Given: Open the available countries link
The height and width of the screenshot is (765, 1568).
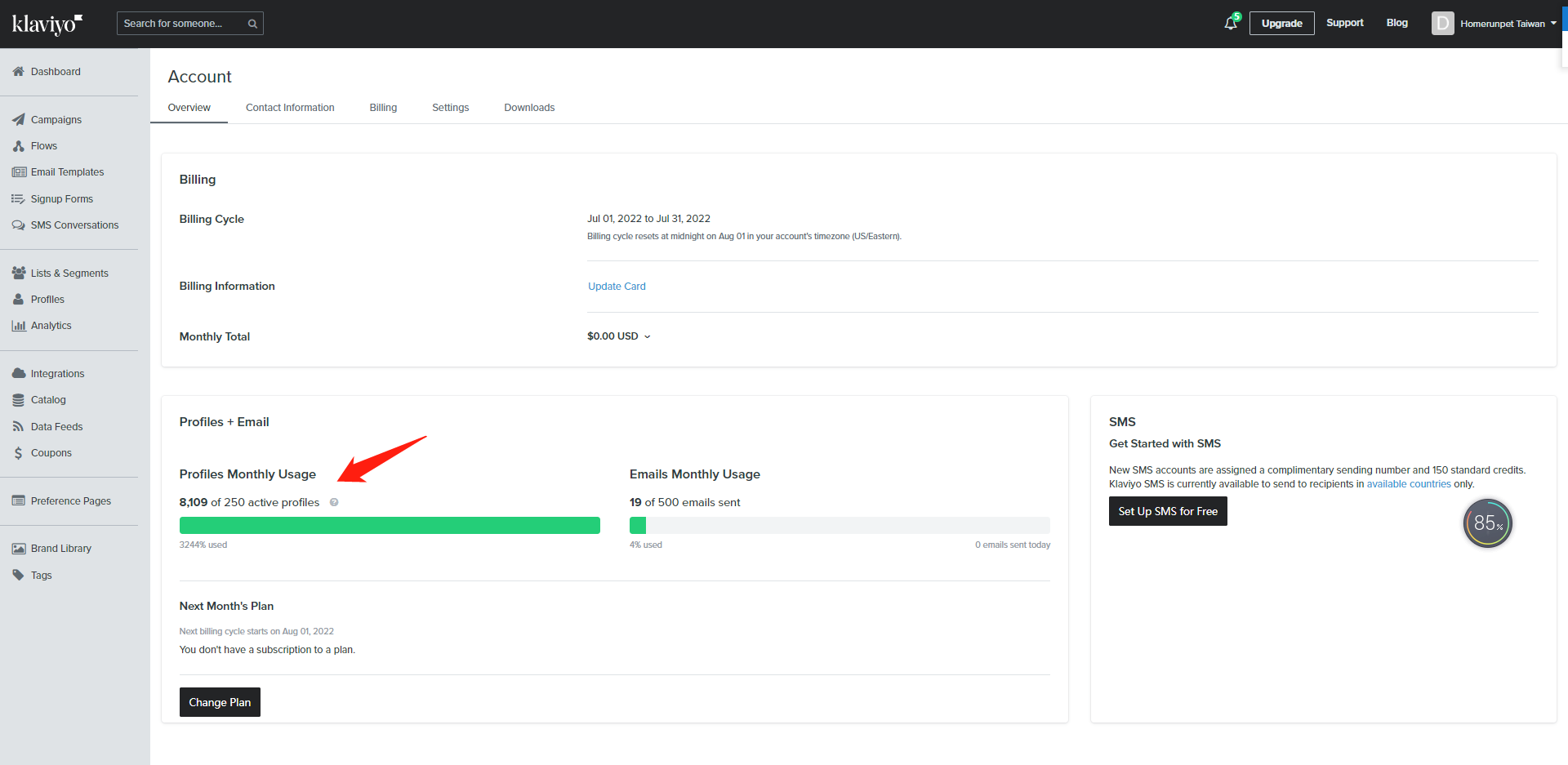Looking at the screenshot, I should [x=1409, y=484].
